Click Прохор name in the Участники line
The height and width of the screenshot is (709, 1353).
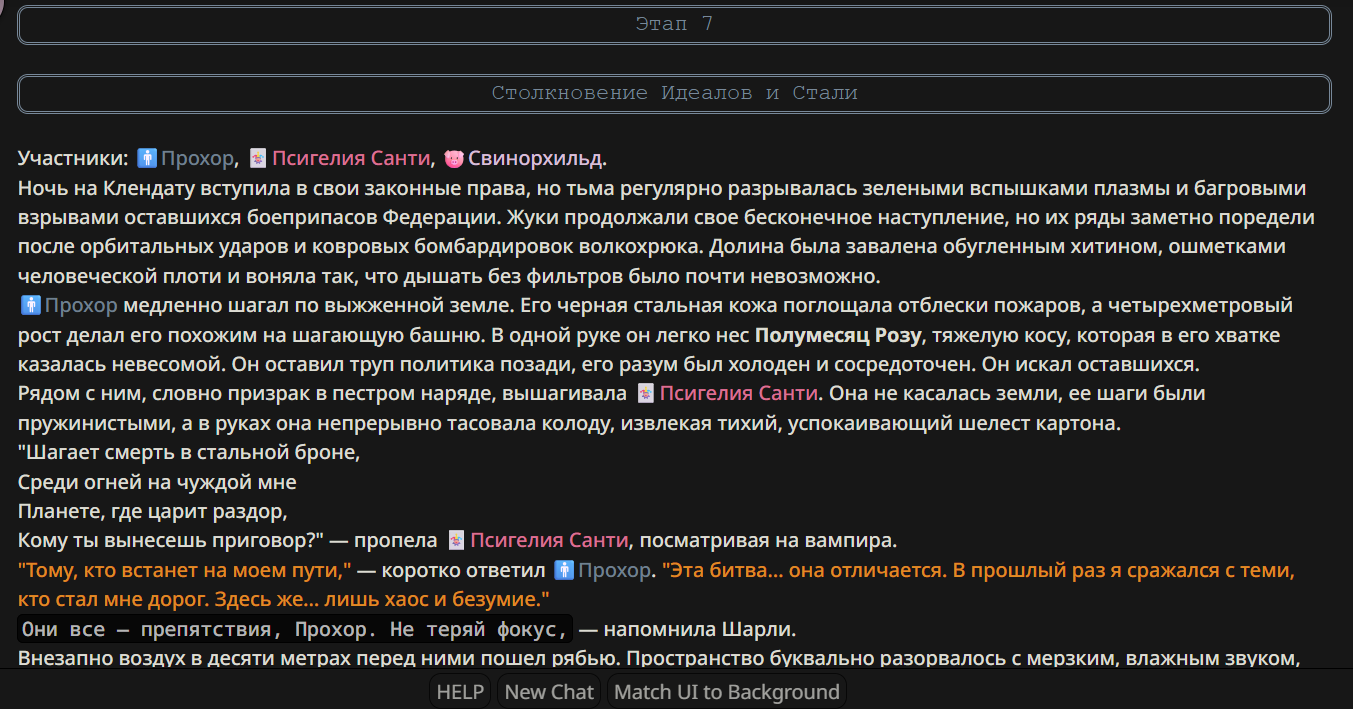(x=196, y=158)
